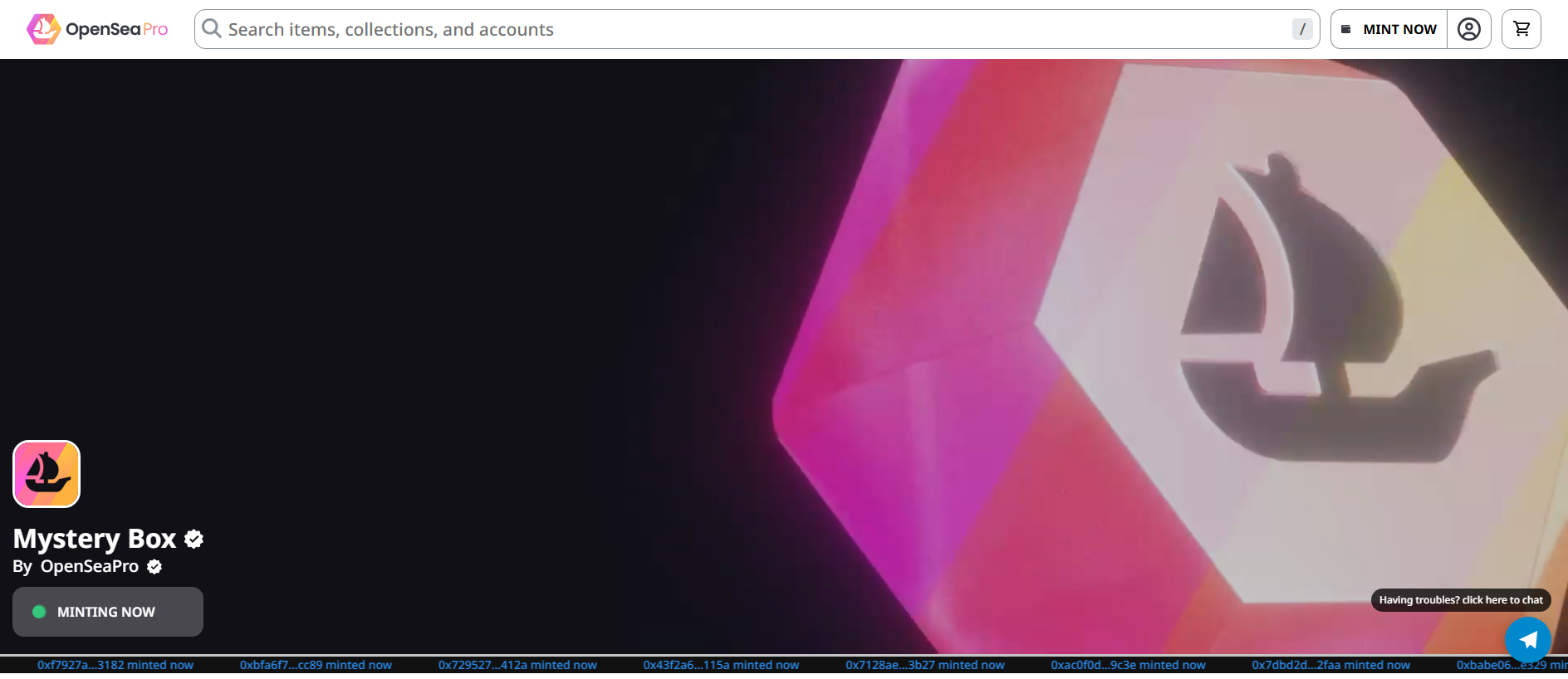Open the account profile icon
Image resolution: width=1568 pixels, height=679 pixels.
point(1469,29)
